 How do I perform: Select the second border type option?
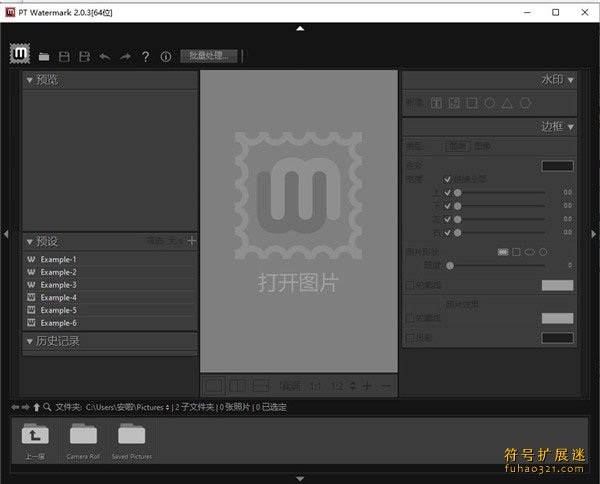pos(482,146)
